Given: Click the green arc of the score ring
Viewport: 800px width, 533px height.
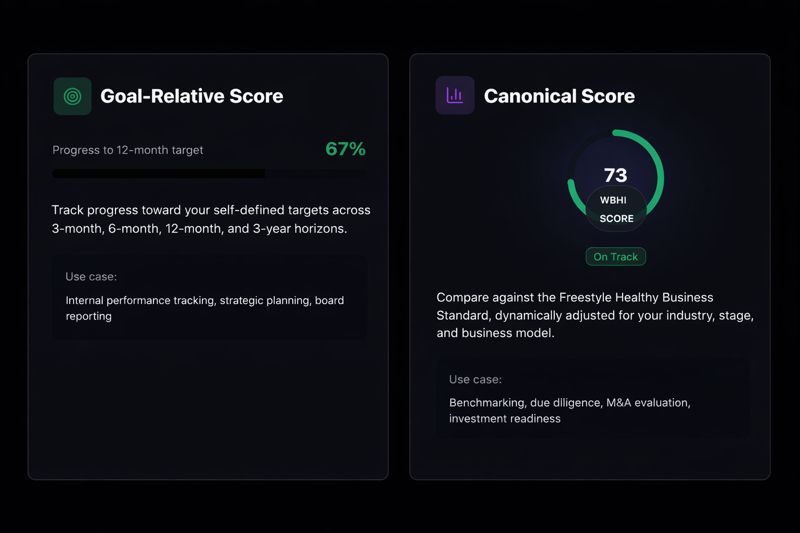Looking at the screenshot, I should point(657,160).
